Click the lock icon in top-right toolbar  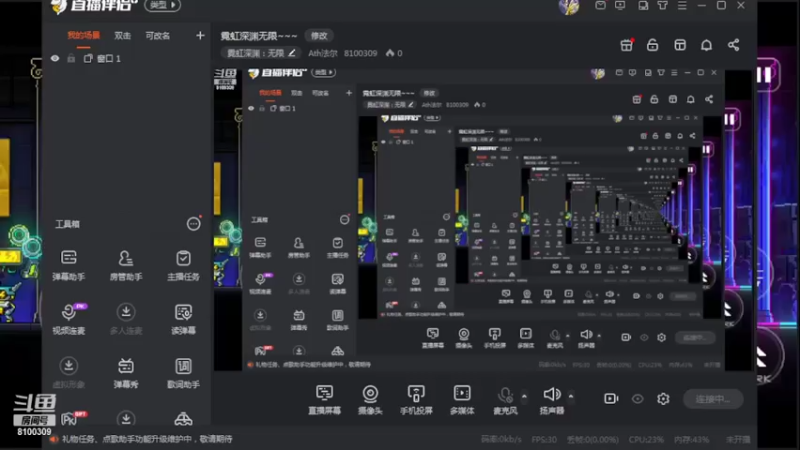click(x=653, y=45)
